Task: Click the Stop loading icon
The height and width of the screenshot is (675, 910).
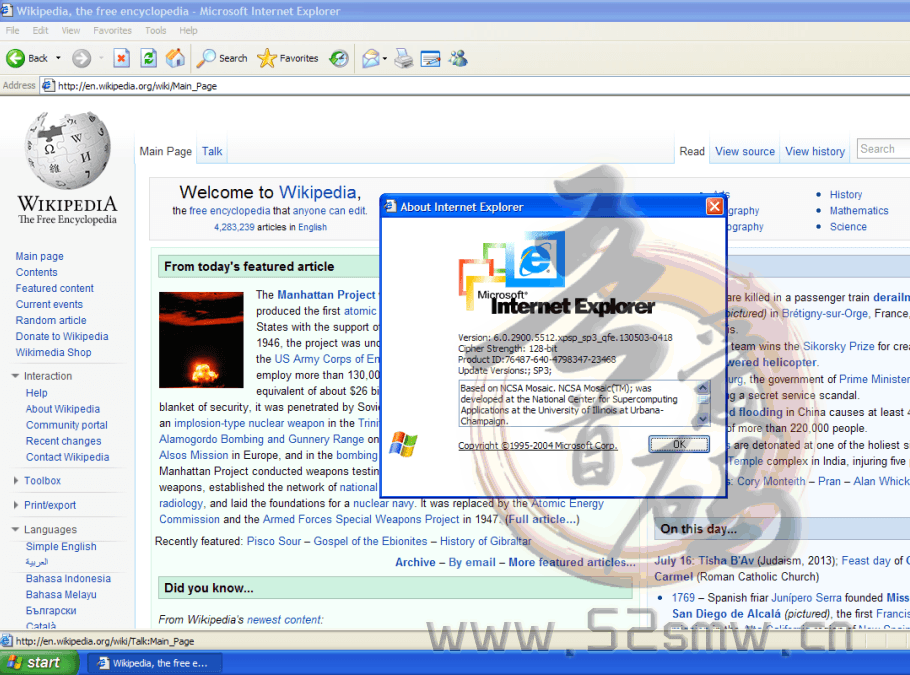Action: point(121,58)
